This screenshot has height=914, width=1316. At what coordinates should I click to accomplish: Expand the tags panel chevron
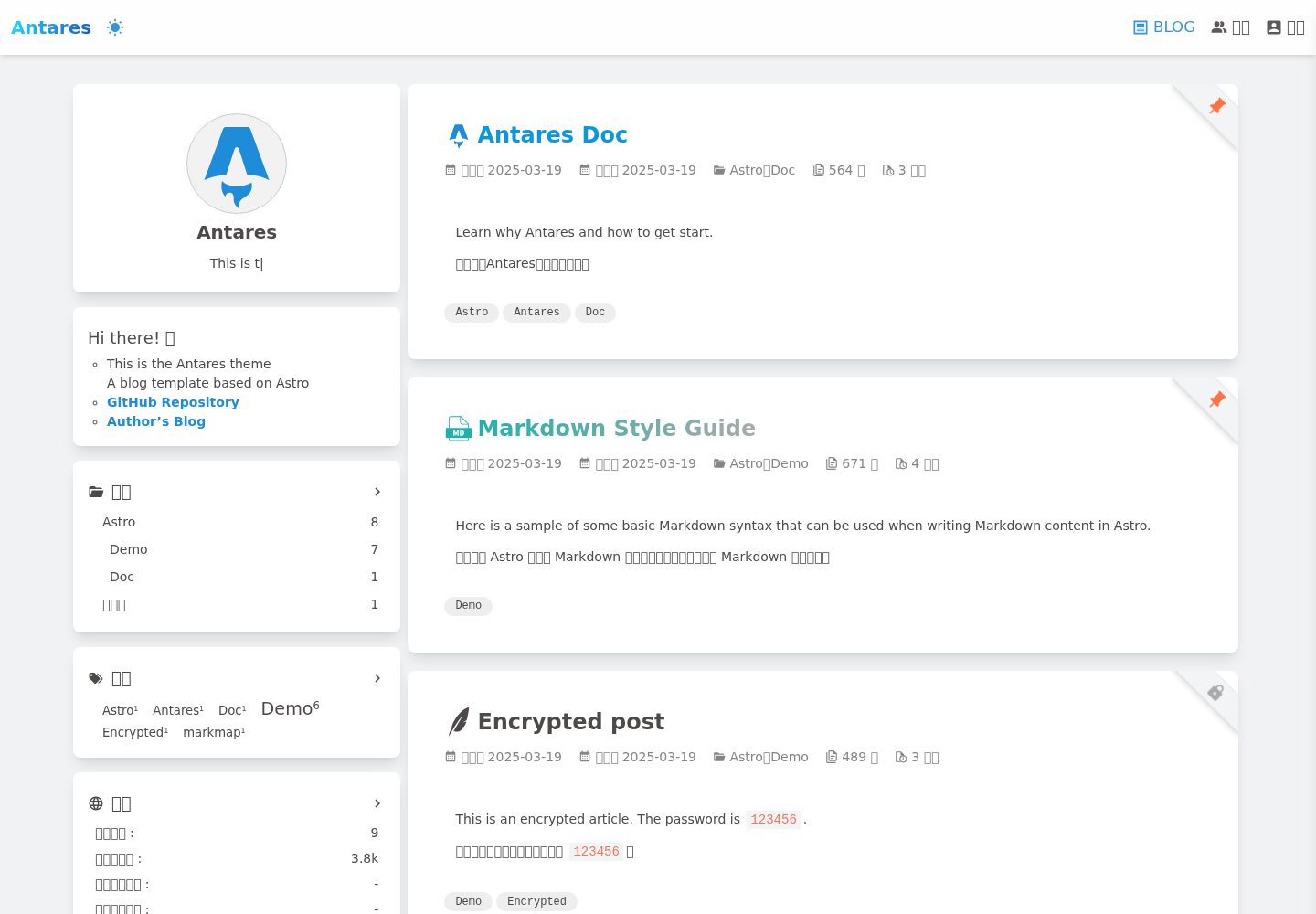[377, 678]
